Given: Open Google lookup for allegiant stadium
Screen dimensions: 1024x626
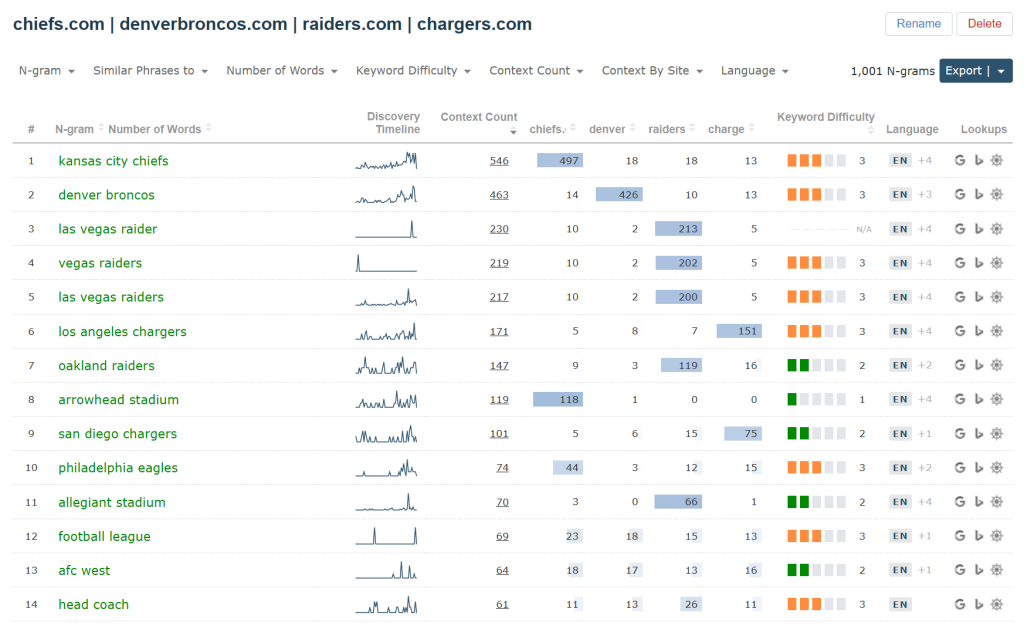Looking at the screenshot, I should click(959, 502).
